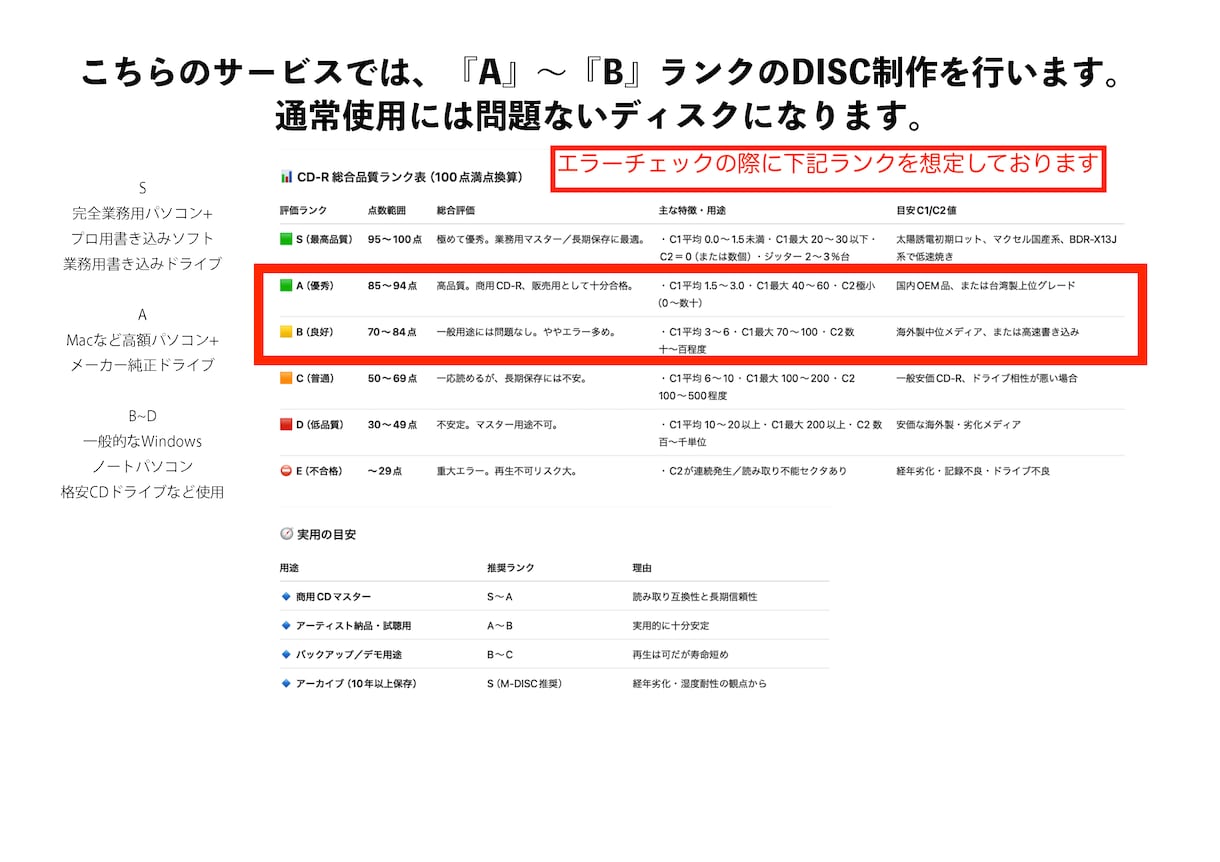Click the left-side text メーカー純正ドライブ
The width and height of the screenshot is (1220, 862).
point(142,365)
